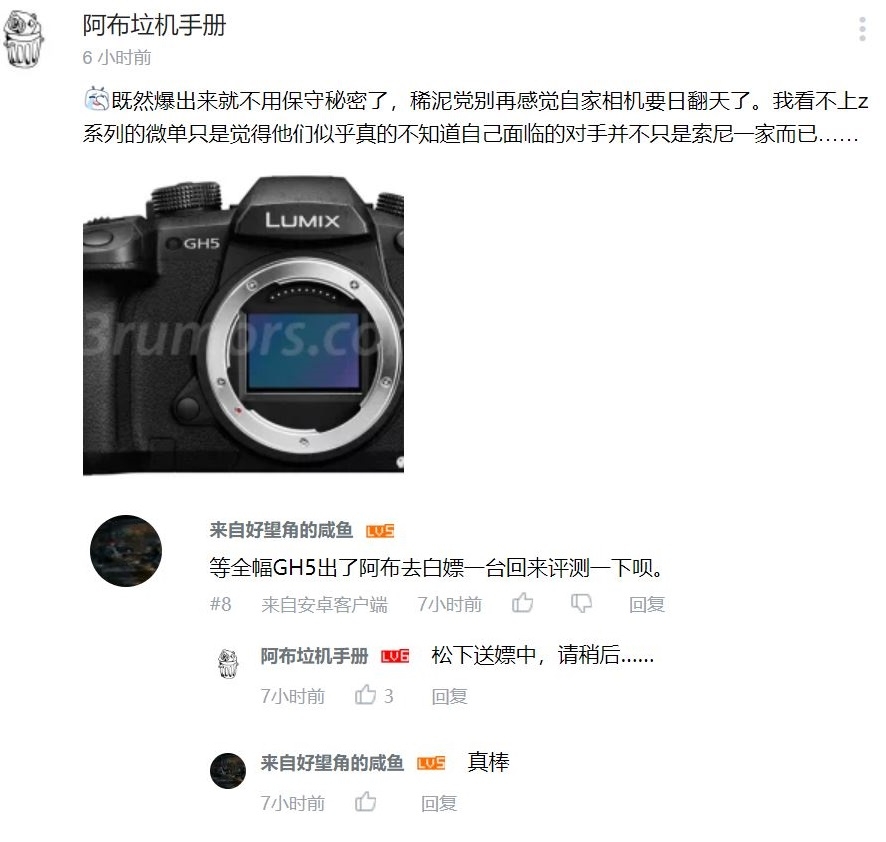Image resolution: width=886 pixels, height=842 pixels.
Task: Reply to comment #8 via 回复
Action: click(x=647, y=604)
